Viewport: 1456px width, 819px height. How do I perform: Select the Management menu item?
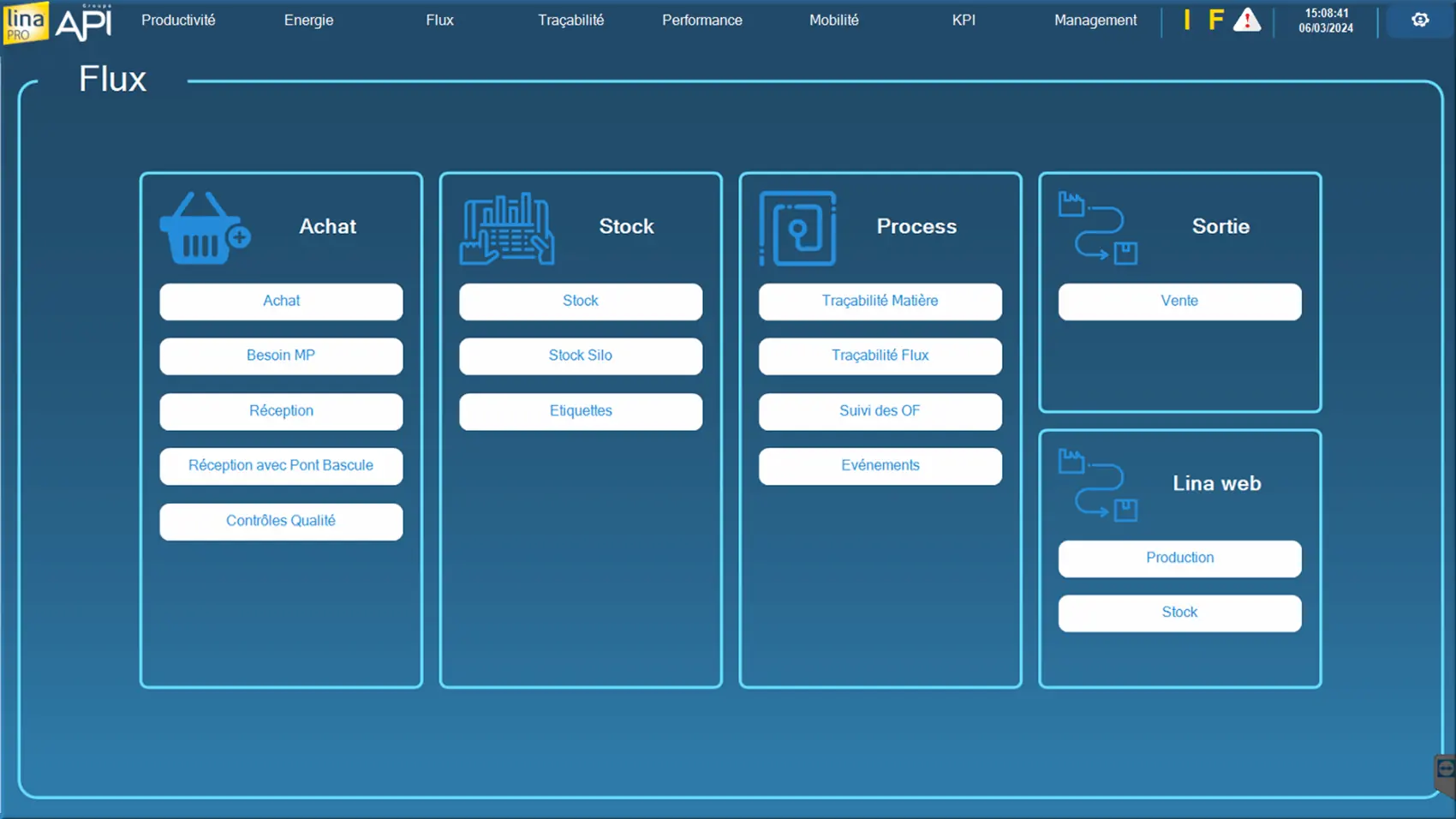tap(1095, 20)
